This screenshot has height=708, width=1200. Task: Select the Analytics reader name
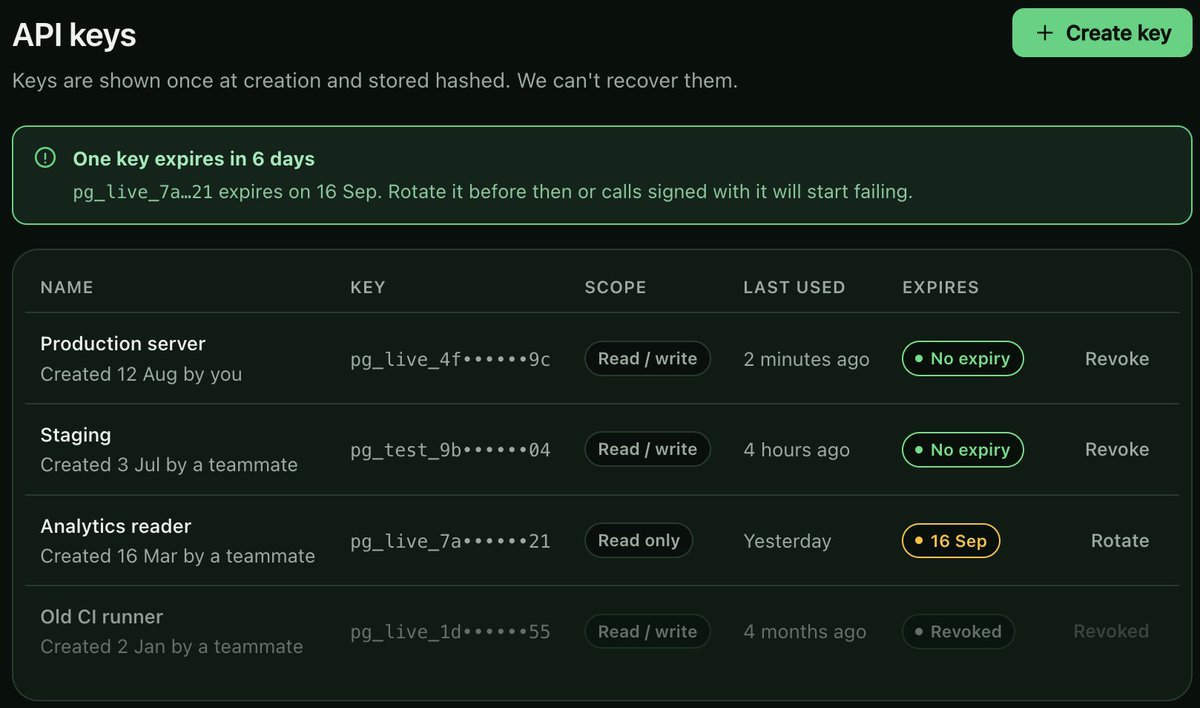pyautogui.click(x=116, y=526)
